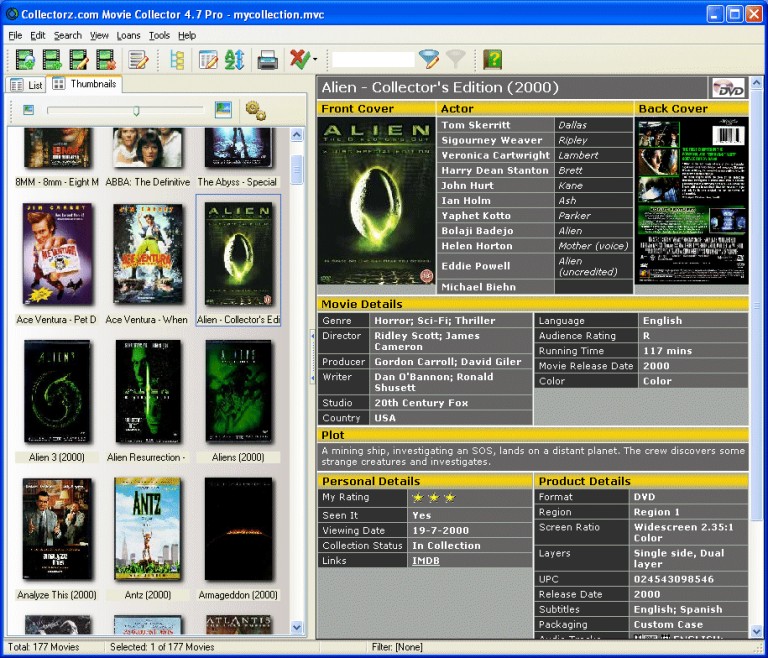Image resolution: width=768 pixels, height=658 pixels.
Task: Click viewing date value "19-7-2000"
Action: point(440,530)
